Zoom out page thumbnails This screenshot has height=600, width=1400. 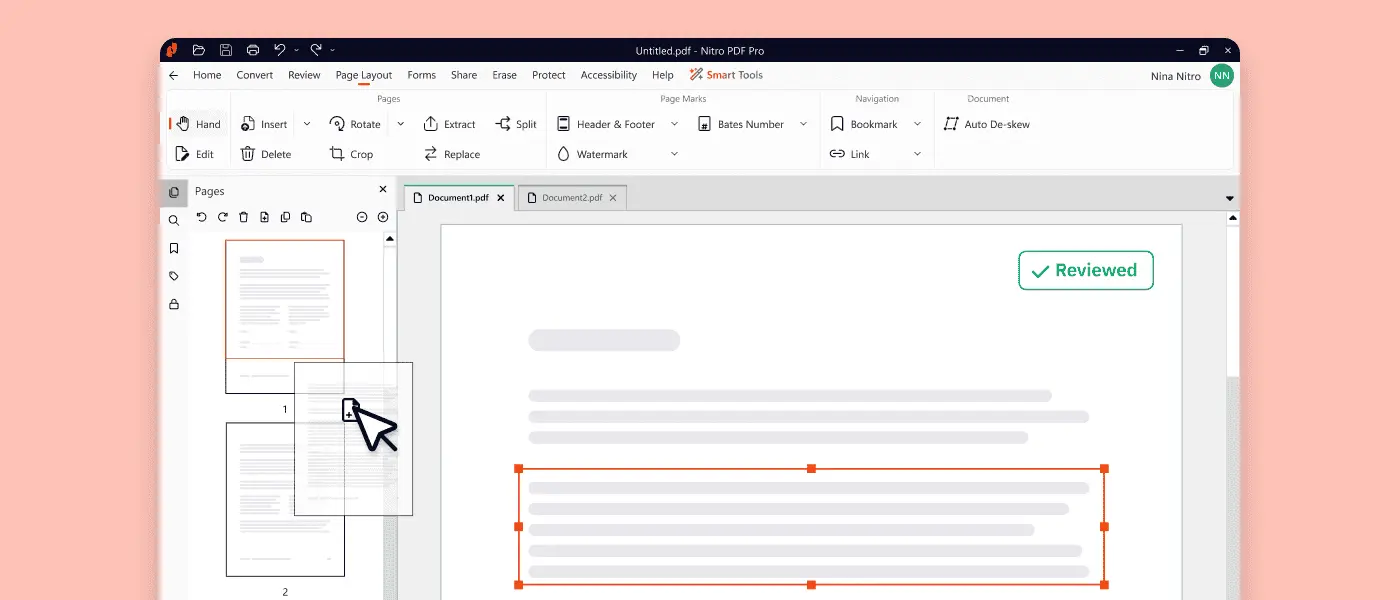click(362, 217)
